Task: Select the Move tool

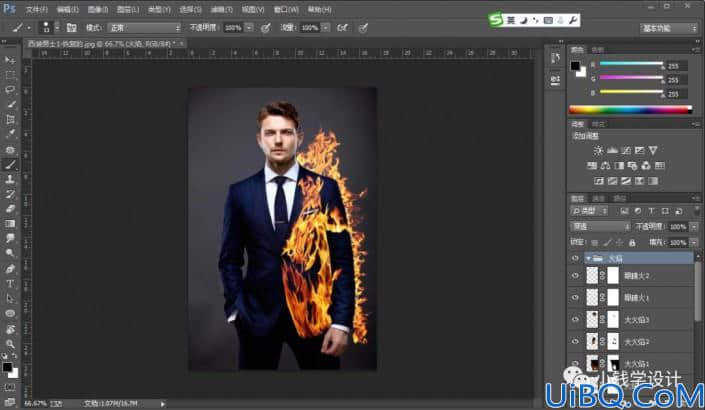Action: (x=10, y=60)
